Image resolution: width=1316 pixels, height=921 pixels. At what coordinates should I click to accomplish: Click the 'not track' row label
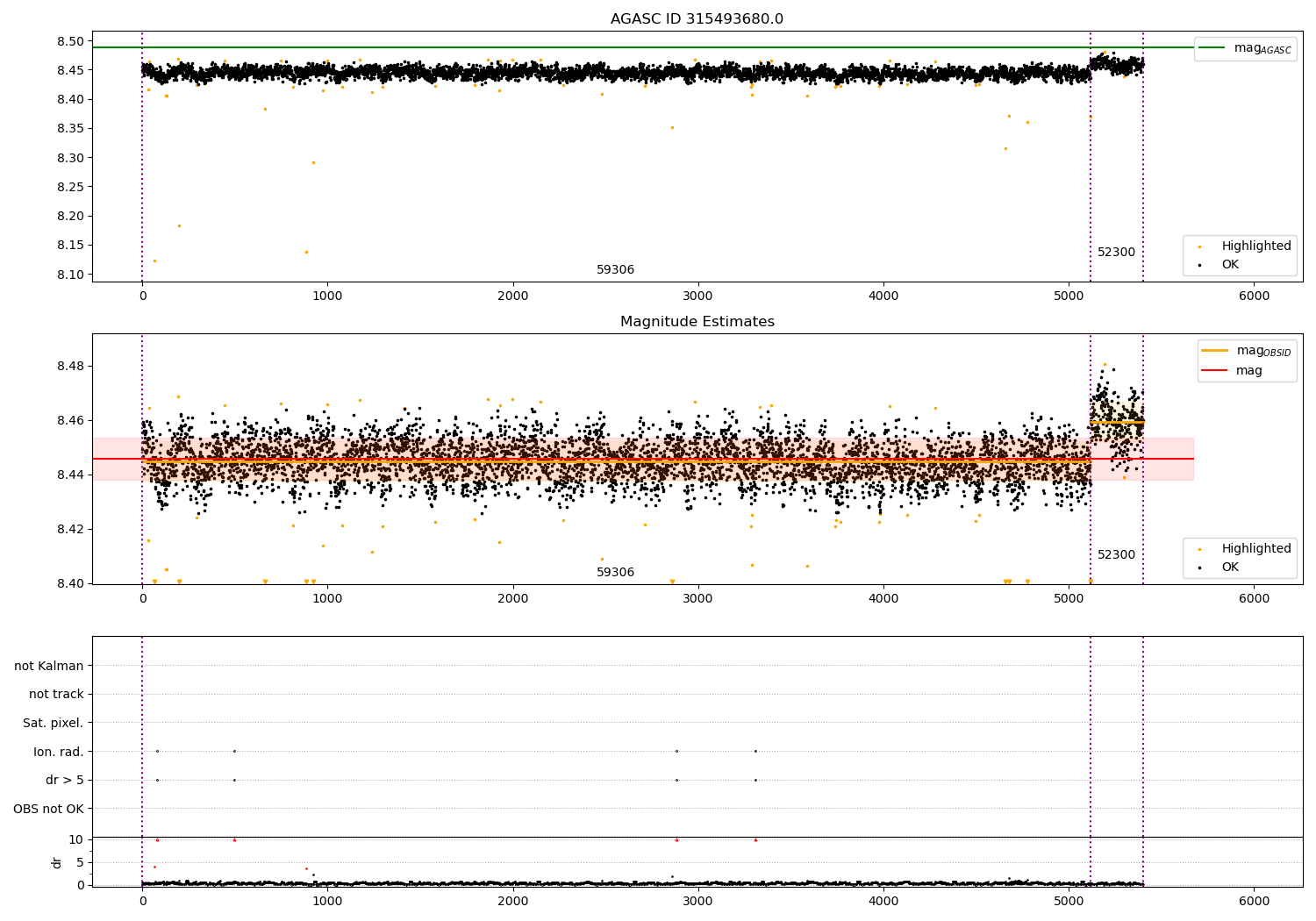point(56,694)
